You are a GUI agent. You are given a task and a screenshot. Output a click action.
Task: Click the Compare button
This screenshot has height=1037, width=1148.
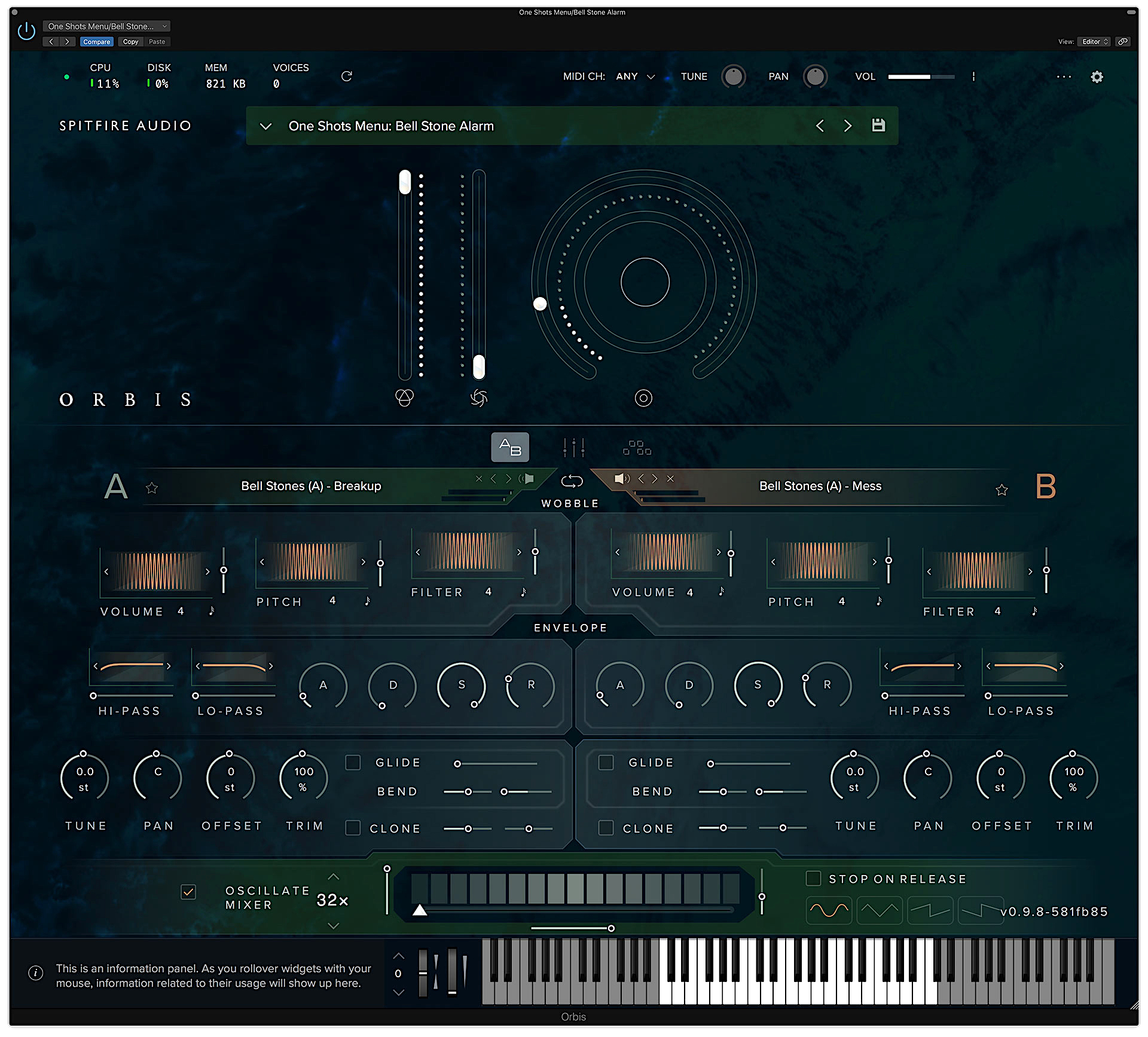(96, 42)
